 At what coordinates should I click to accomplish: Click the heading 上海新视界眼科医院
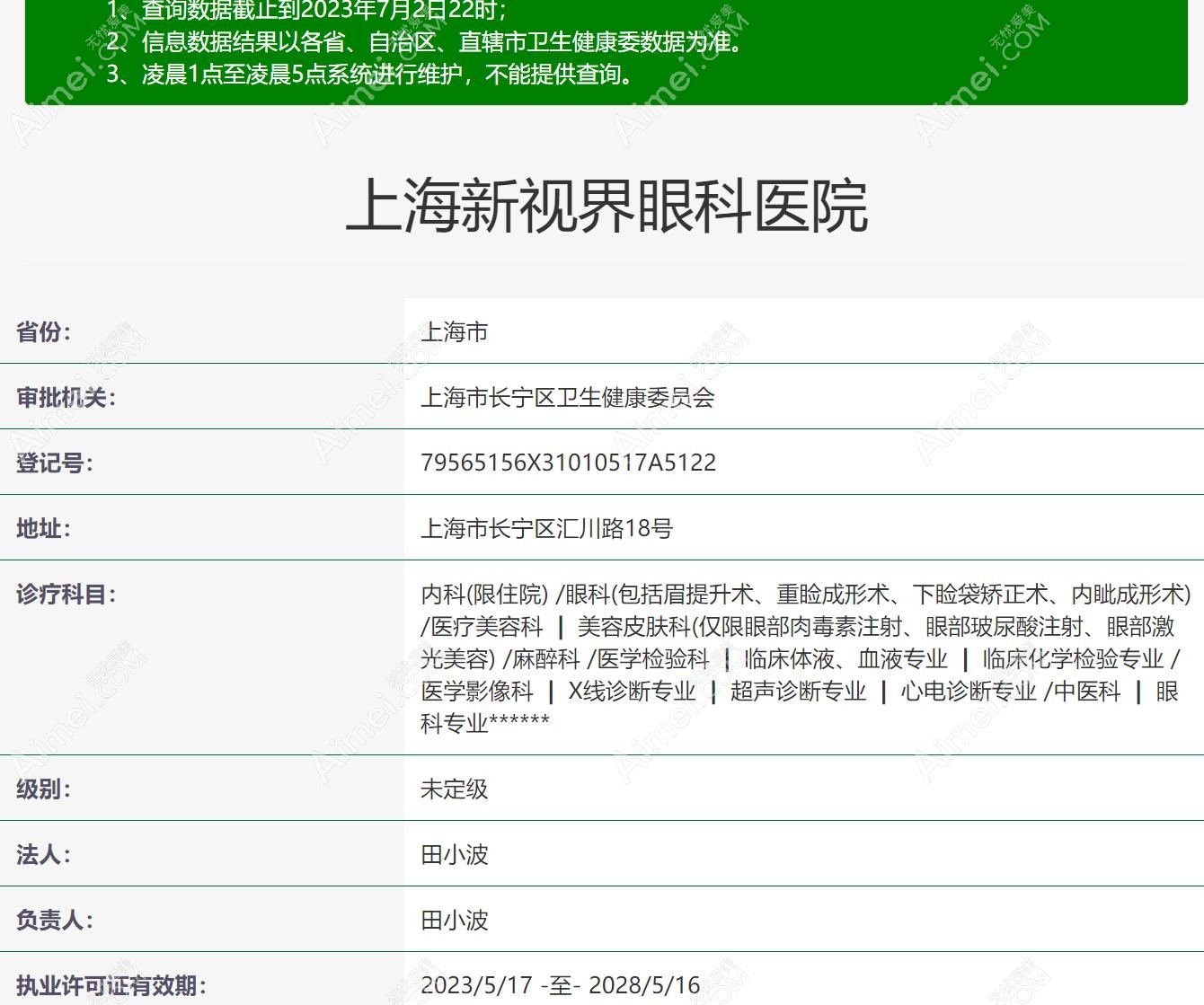606,207
